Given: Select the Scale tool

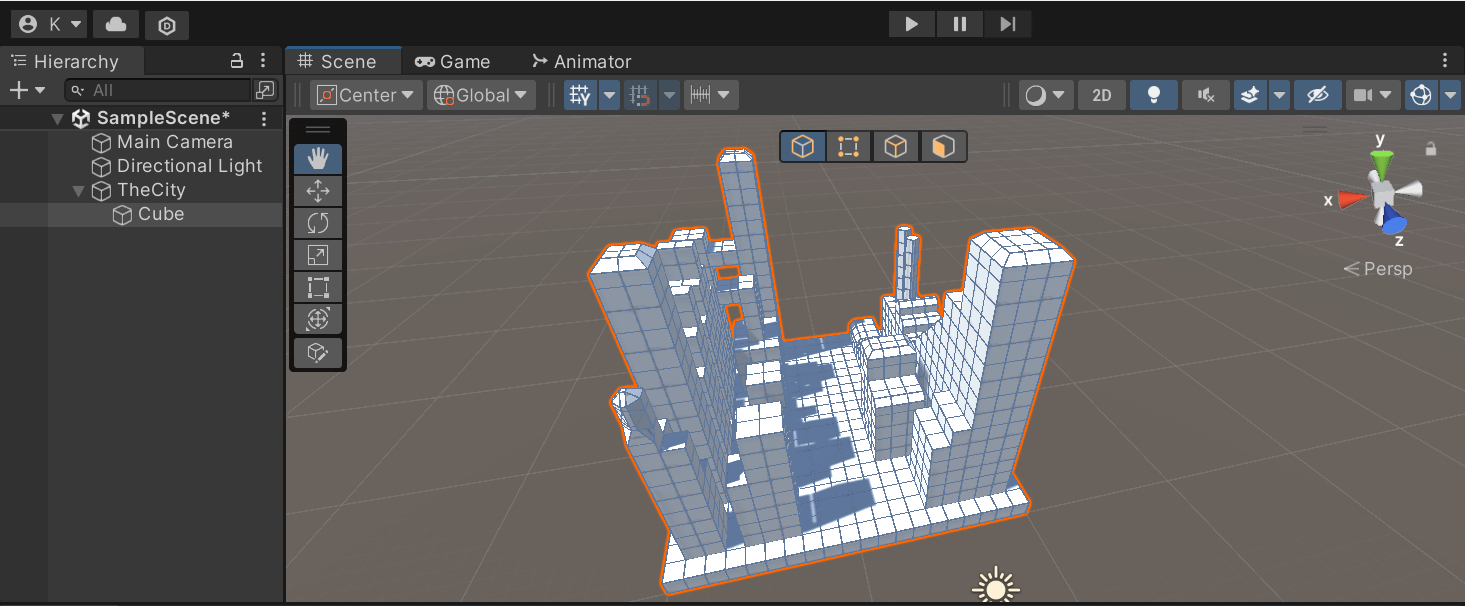Looking at the screenshot, I should [x=317, y=254].
